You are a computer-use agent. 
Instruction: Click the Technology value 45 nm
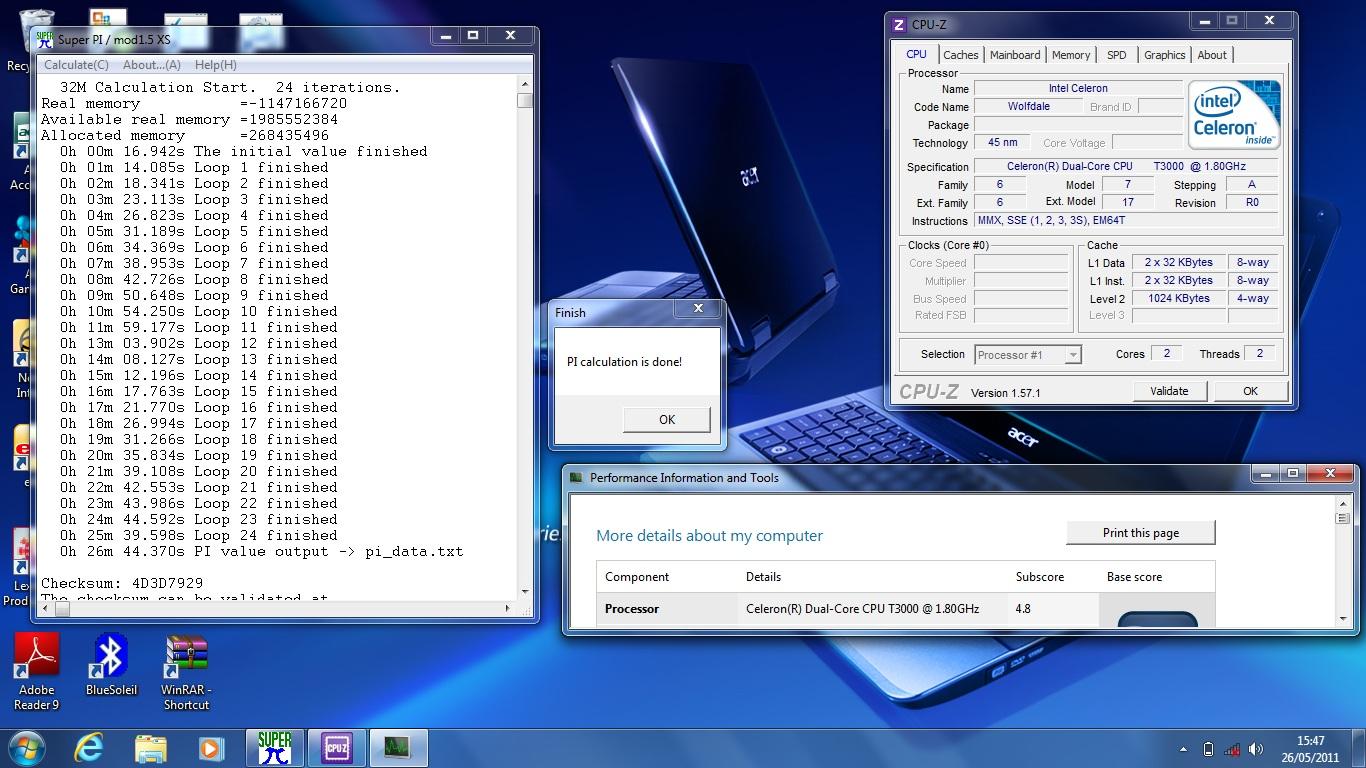[1002, 143]
